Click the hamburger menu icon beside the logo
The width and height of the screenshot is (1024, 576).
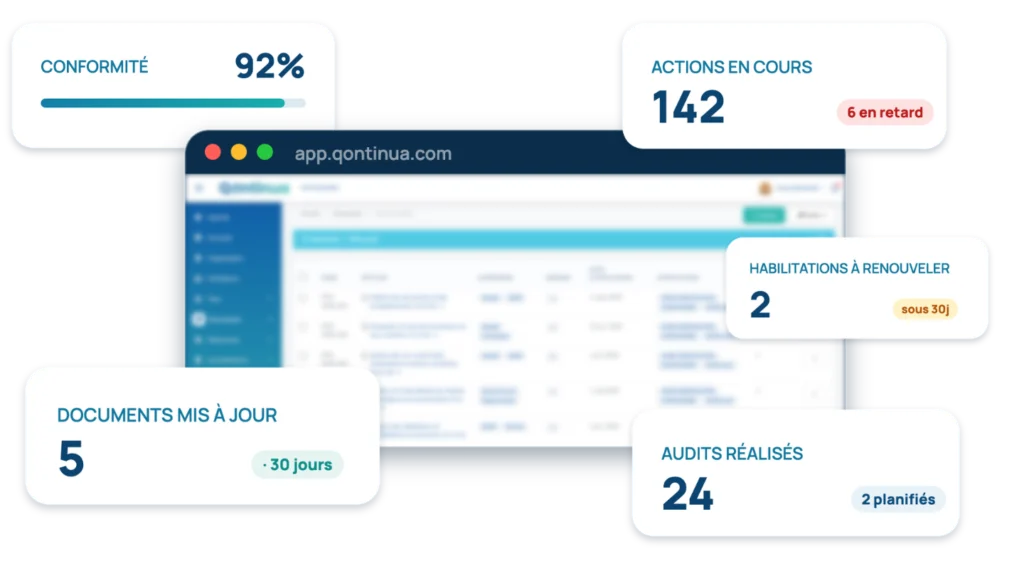pyautogui.click(x=199, y=188)
